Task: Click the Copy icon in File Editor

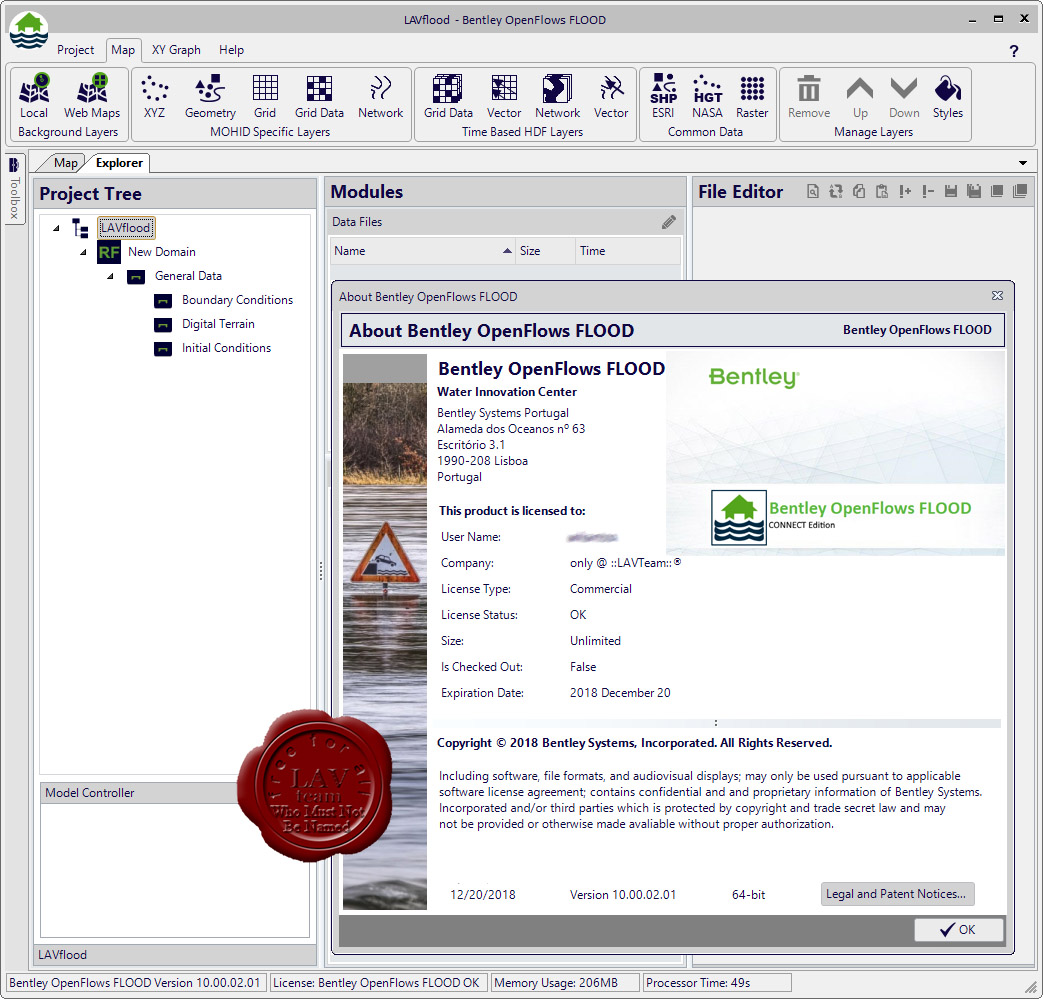Action: tap(859, 192)
